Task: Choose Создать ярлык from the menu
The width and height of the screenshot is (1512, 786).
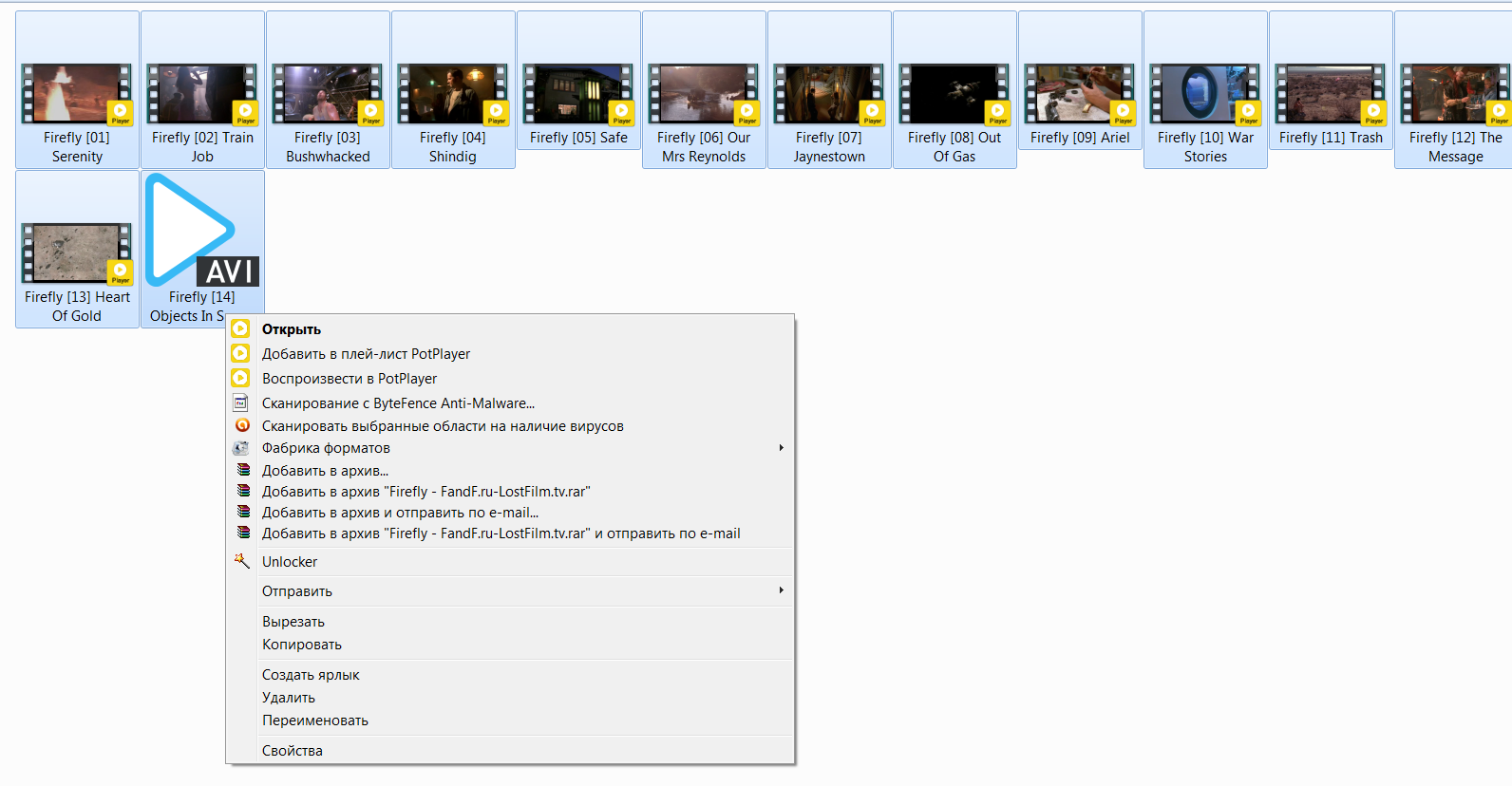Action: tap(310, 675)
